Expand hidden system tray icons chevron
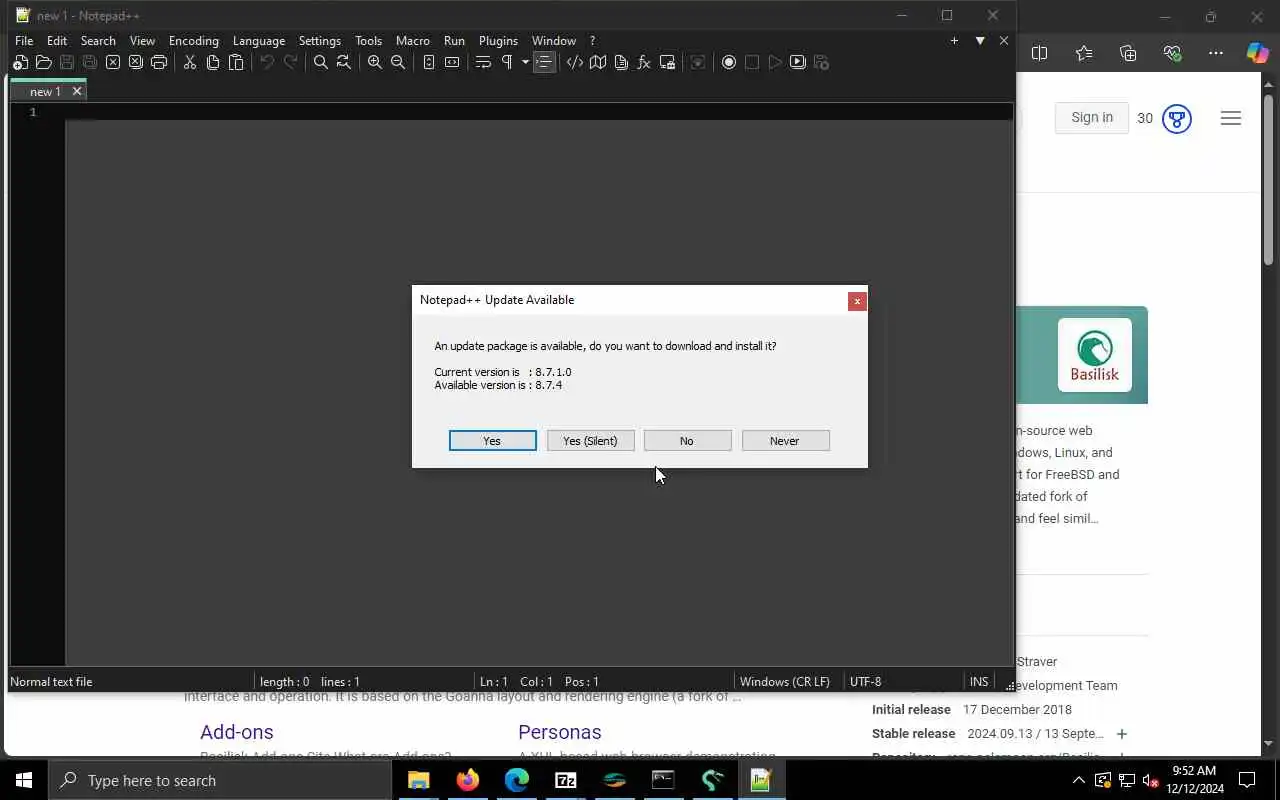 click(x=1078, y=780)
